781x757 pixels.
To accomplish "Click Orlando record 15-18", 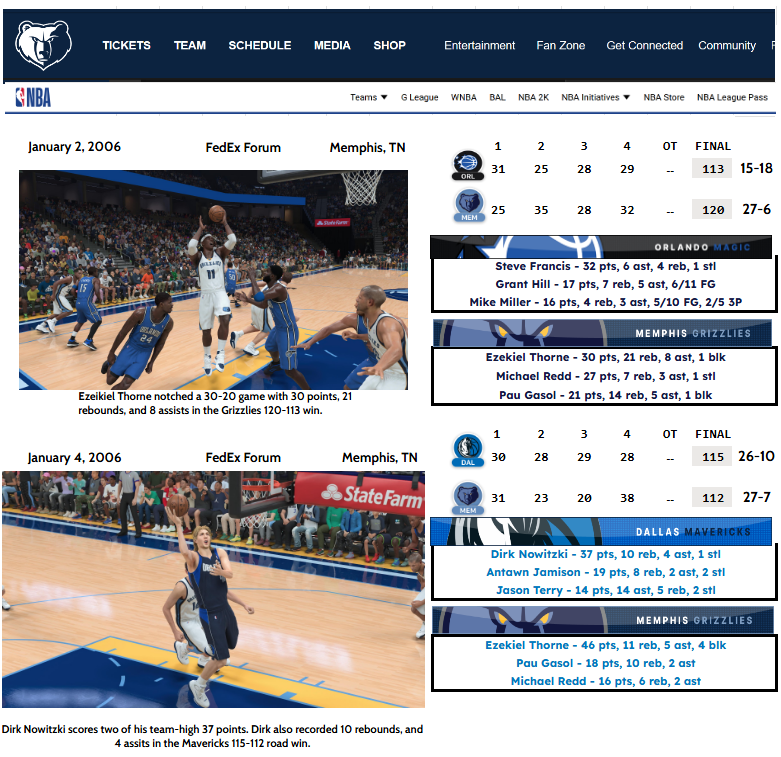I will 756,168.
